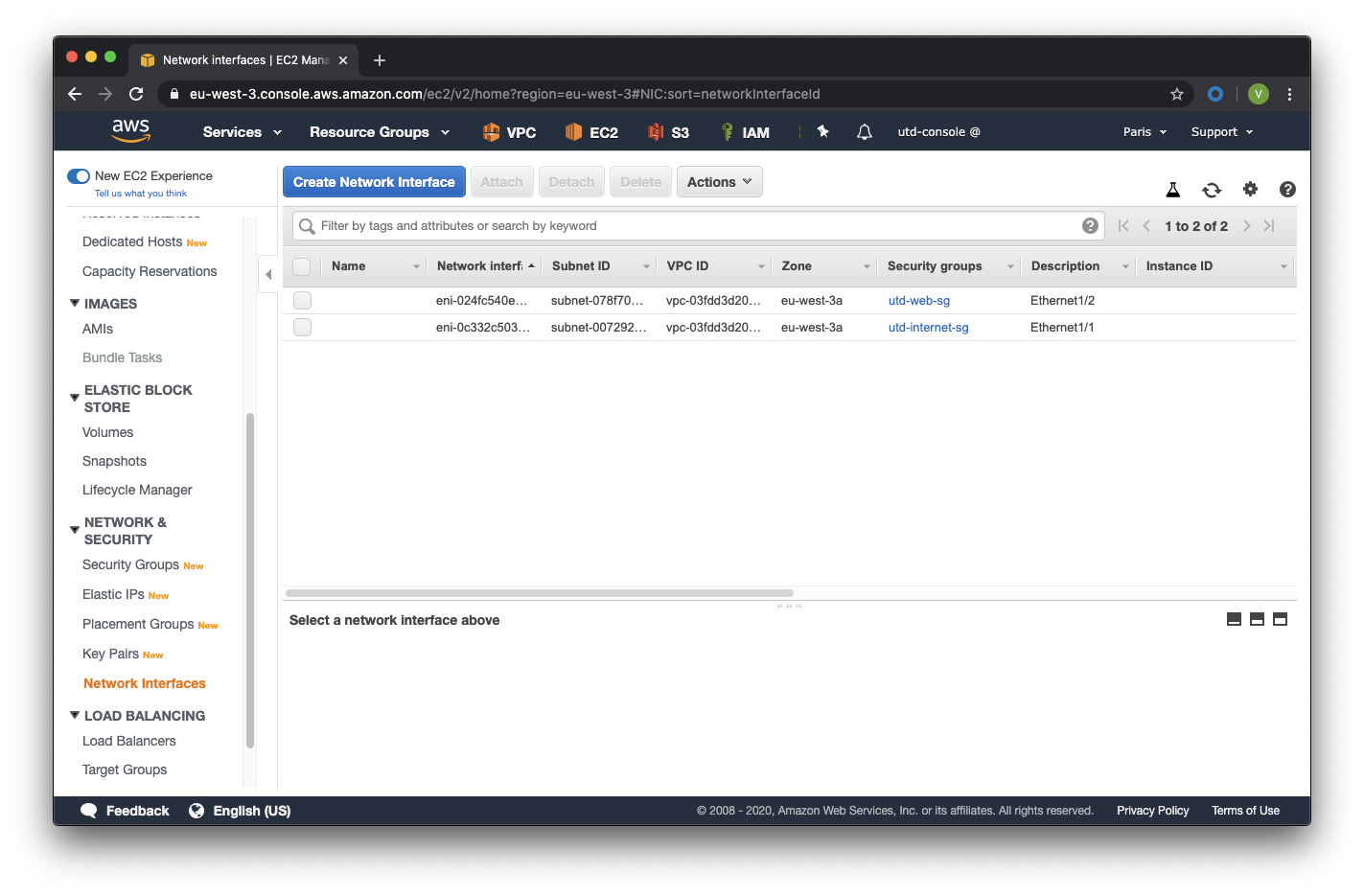Image resolution: width=1364 pixels, height=896 pixels.
Task: Open table settings gear icon
Action: tap(1250, 189)
